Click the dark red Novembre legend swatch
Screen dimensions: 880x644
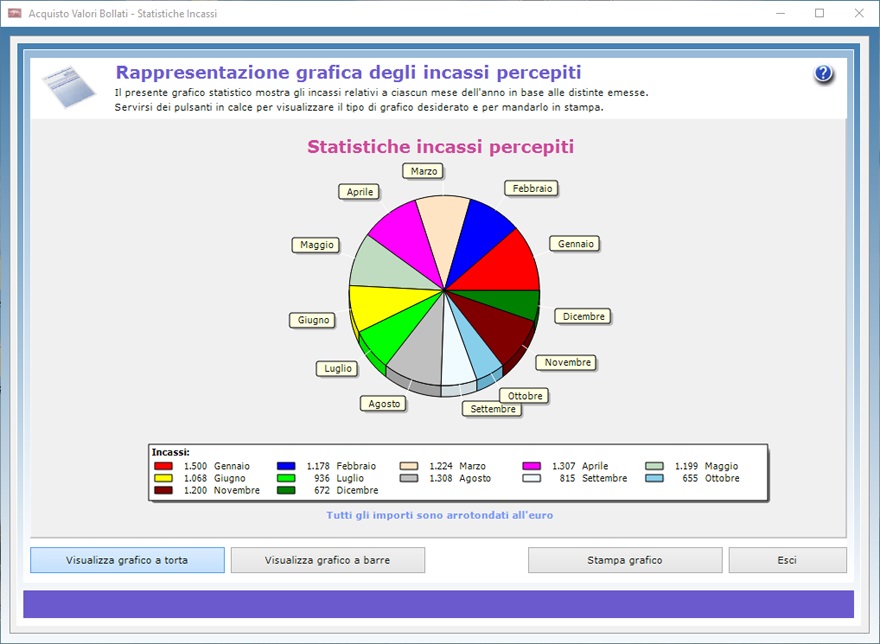[163, 490]
